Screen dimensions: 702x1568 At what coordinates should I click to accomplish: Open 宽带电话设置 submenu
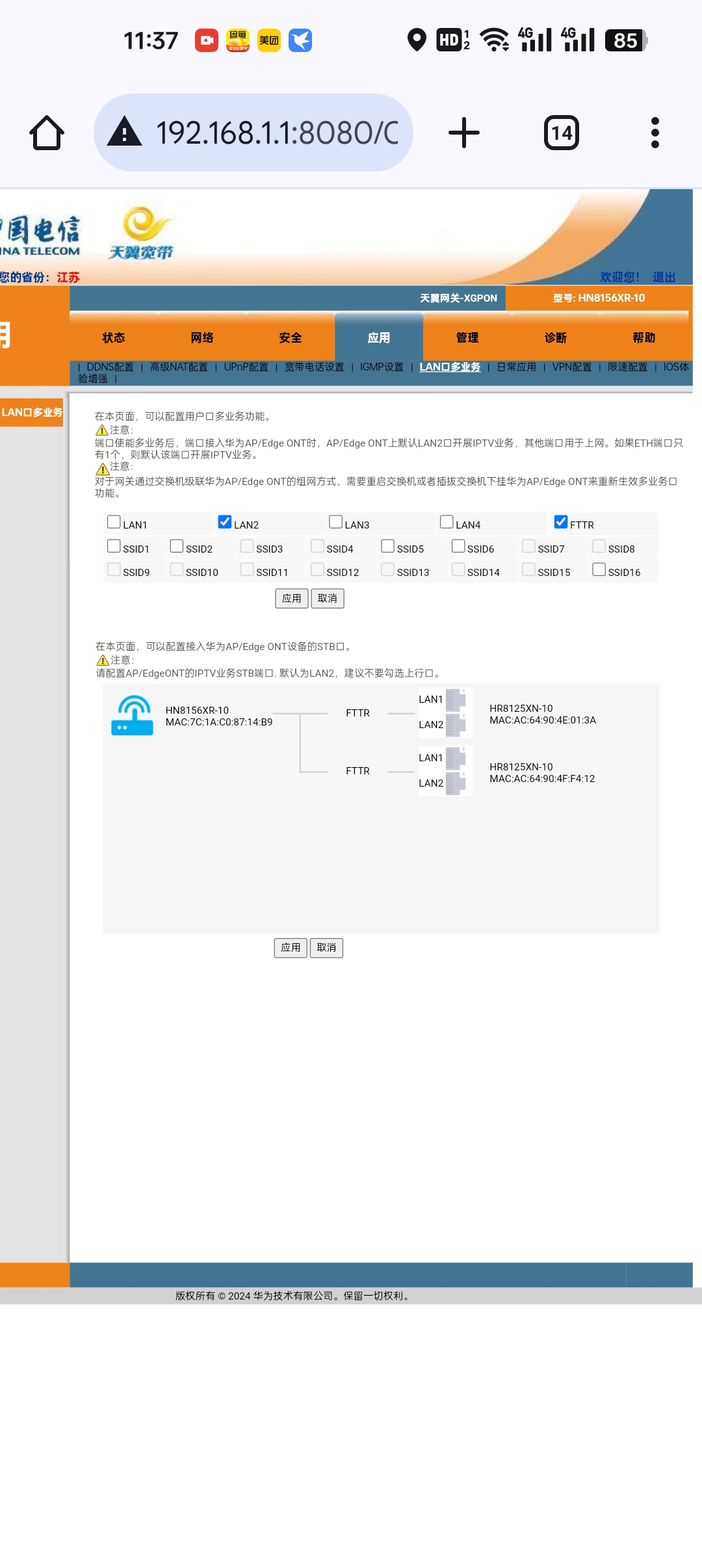(x=315, y=367)
